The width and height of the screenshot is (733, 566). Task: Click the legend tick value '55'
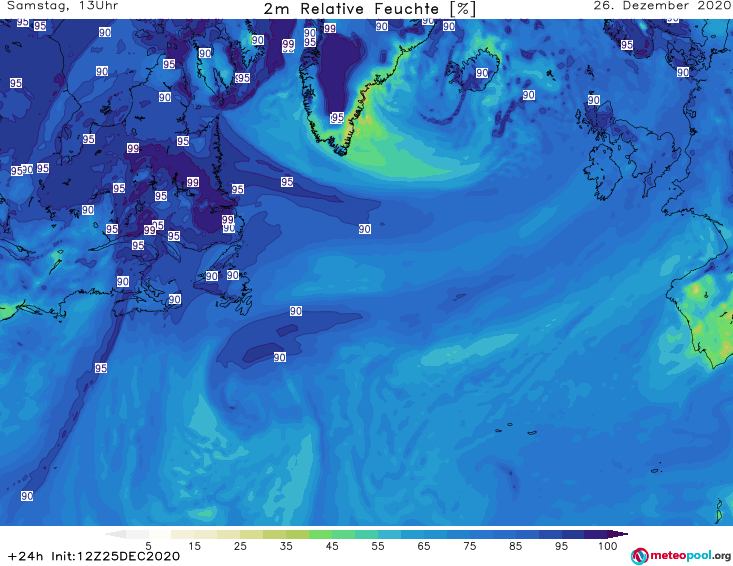[x=377, y=546]
